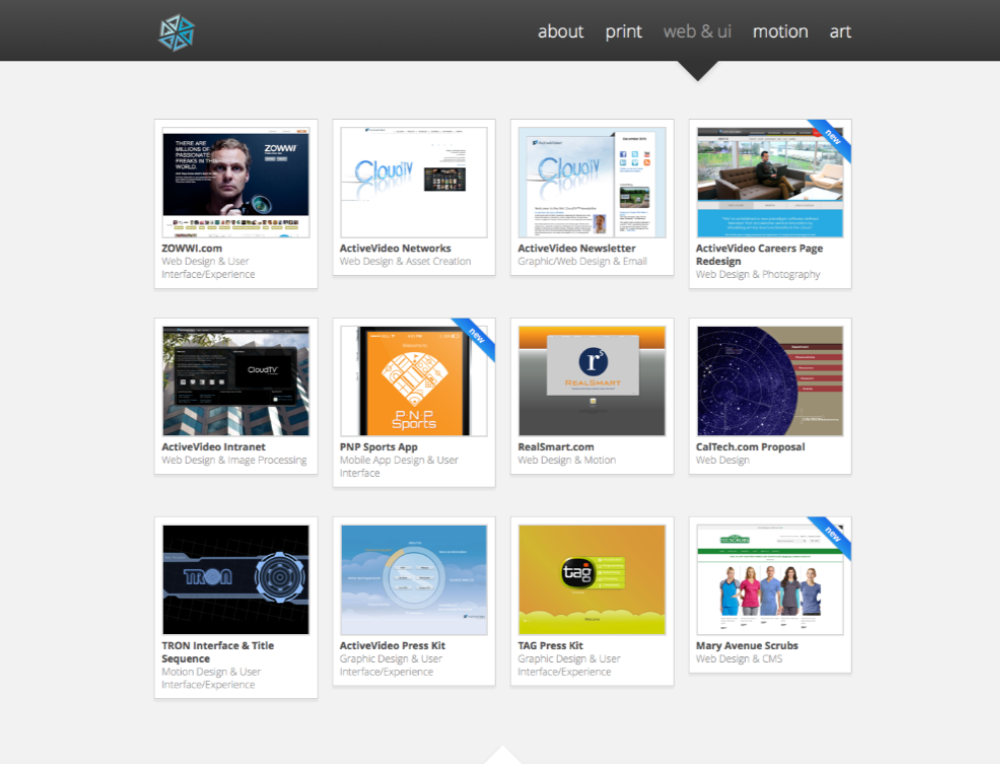Click 'Graphic/Web Design & Email' description

pos(582,262)
